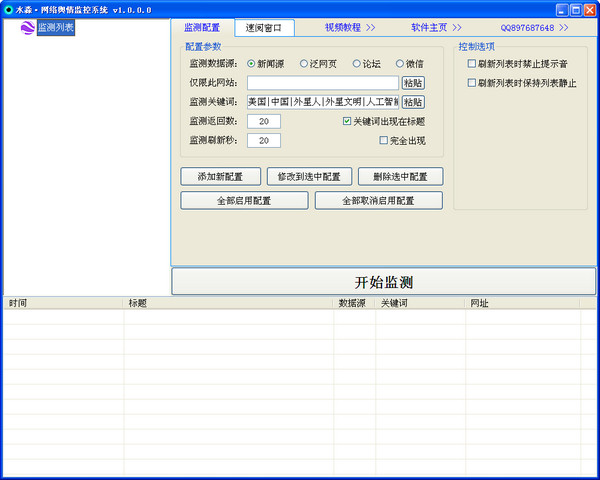Close the application window
This screenshot has width=600, height=480.
[590, 10]
